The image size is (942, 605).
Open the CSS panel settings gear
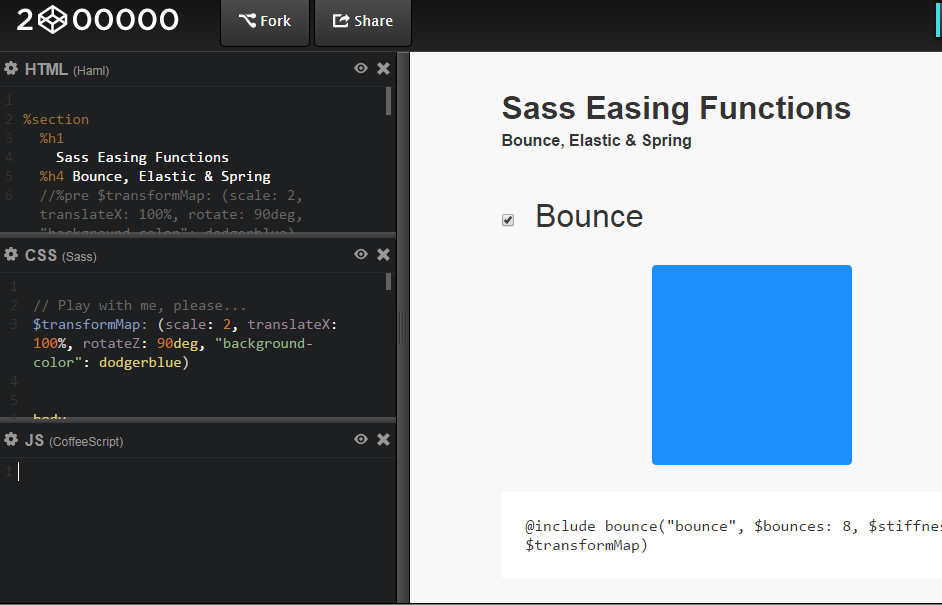pyautogui.click(x=10, y=254)
